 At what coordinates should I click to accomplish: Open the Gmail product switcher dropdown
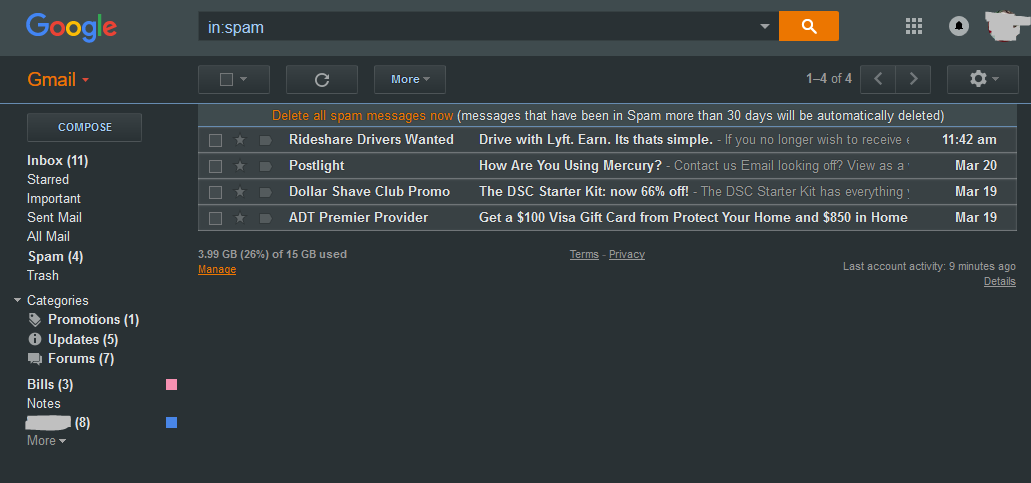point(58,80)
